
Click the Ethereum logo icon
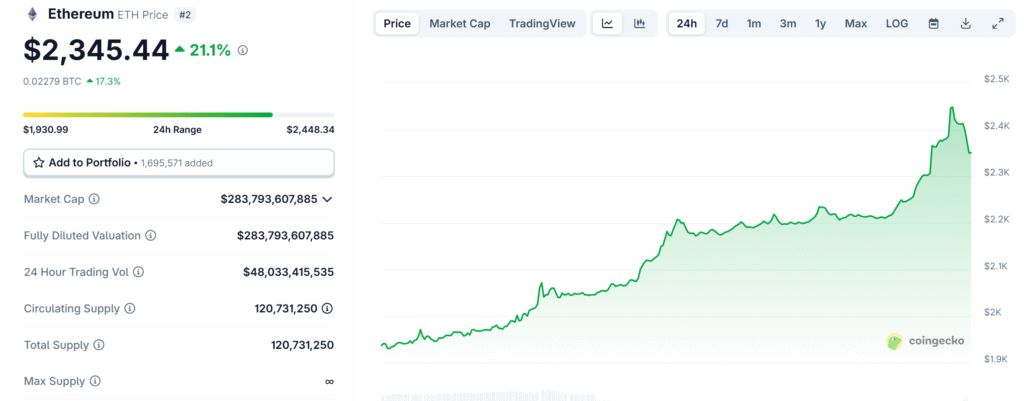(x=32, y=15)
